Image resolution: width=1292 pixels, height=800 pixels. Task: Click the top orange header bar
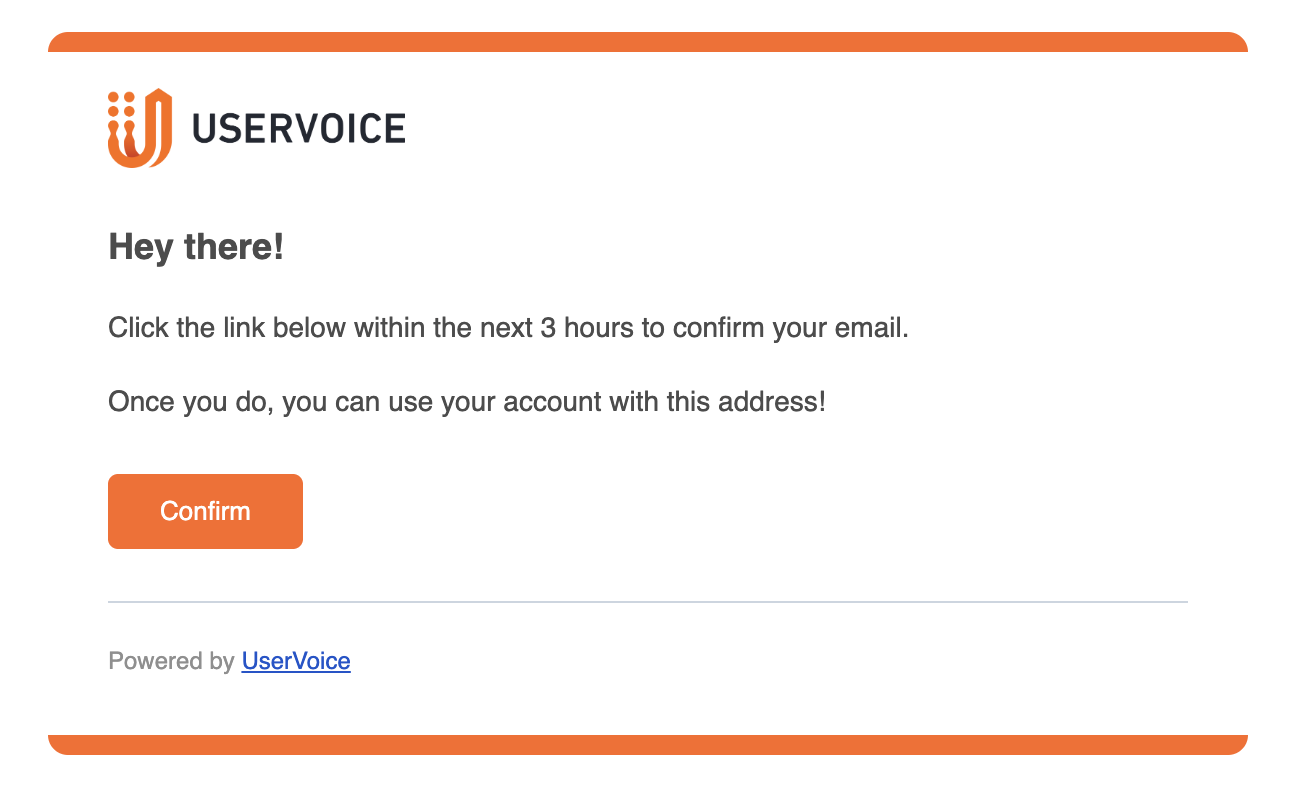(648, 42)
